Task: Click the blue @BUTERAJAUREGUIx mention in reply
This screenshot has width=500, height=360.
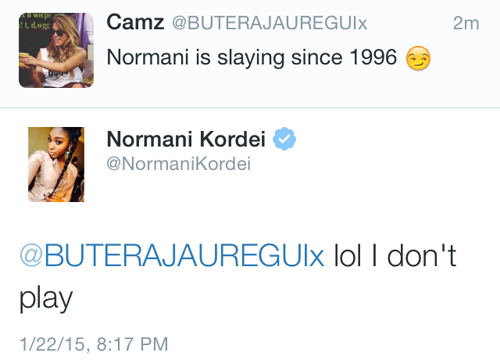Action: [x=172, y=256]
